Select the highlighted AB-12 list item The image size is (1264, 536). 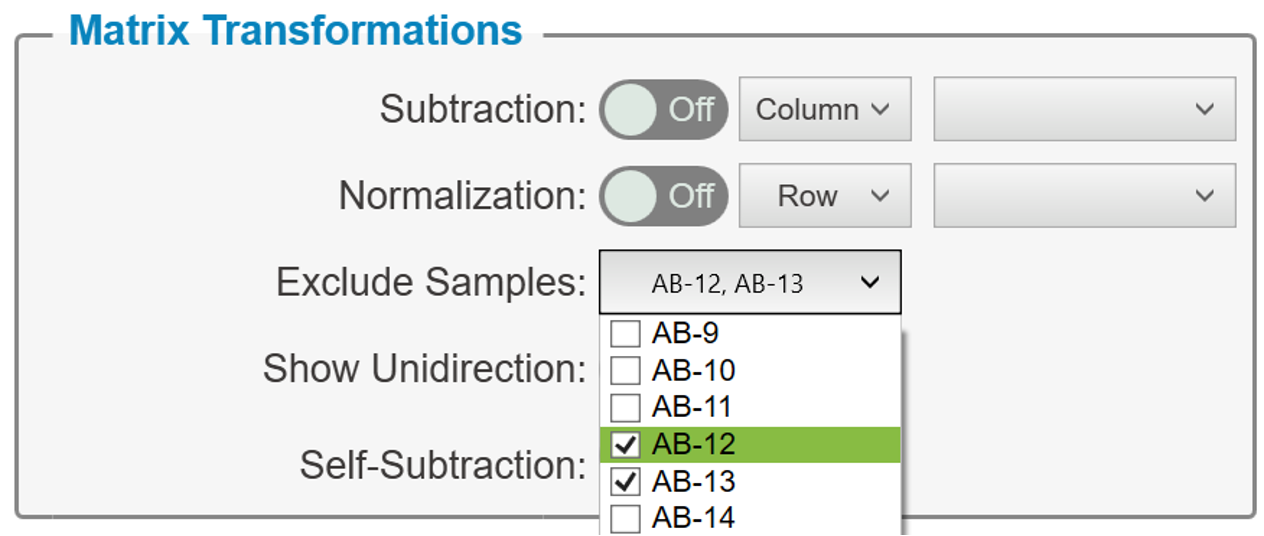tap(750, 445)
